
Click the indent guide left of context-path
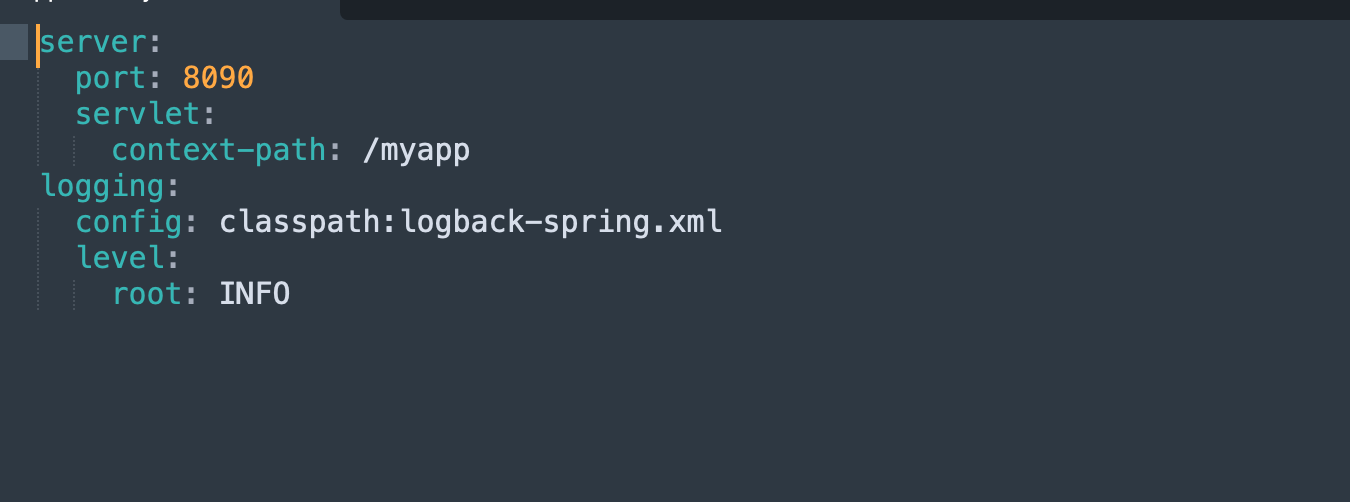tap(75, 150)
